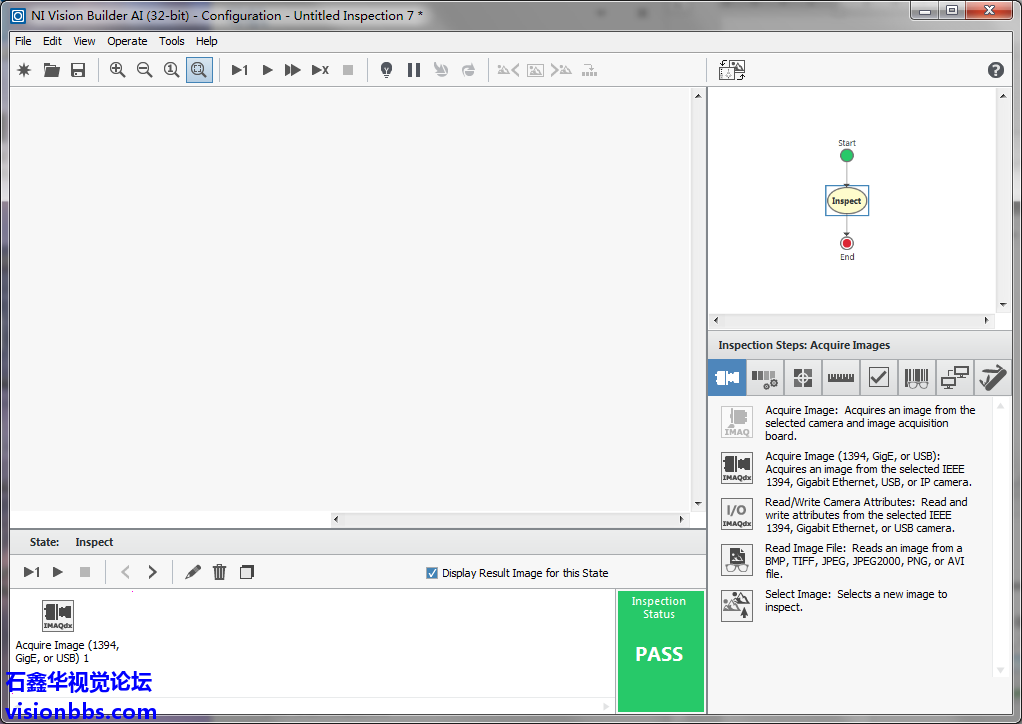Edit the selected step using pencil icon

click(x=193, y=572)
